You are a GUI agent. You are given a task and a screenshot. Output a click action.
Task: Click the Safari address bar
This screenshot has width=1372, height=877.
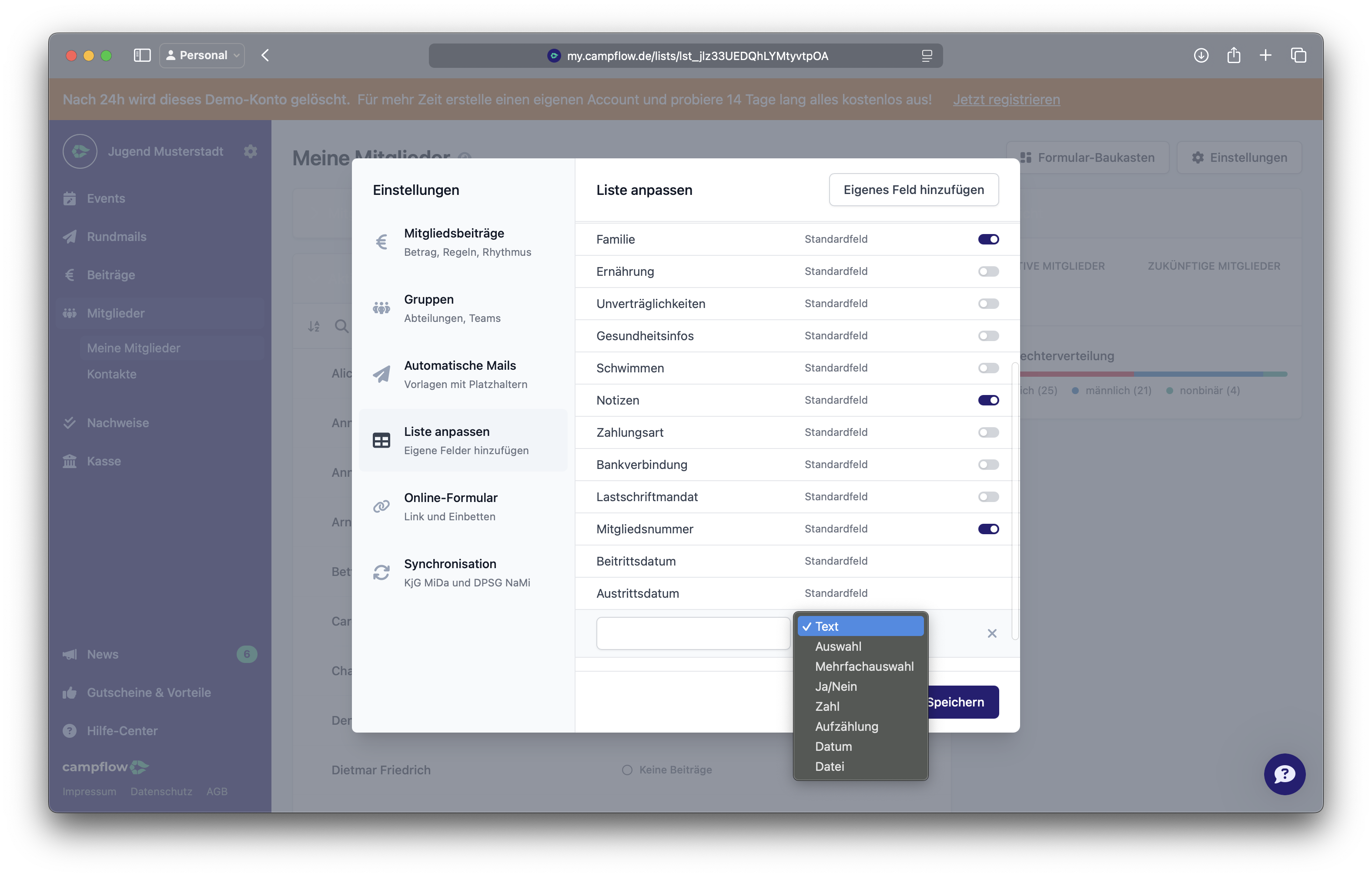(x=686, y=56)
